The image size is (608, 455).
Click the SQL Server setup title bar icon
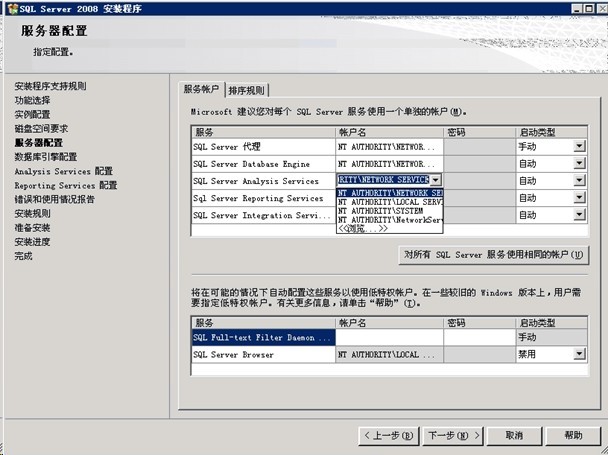pos(13,9)
